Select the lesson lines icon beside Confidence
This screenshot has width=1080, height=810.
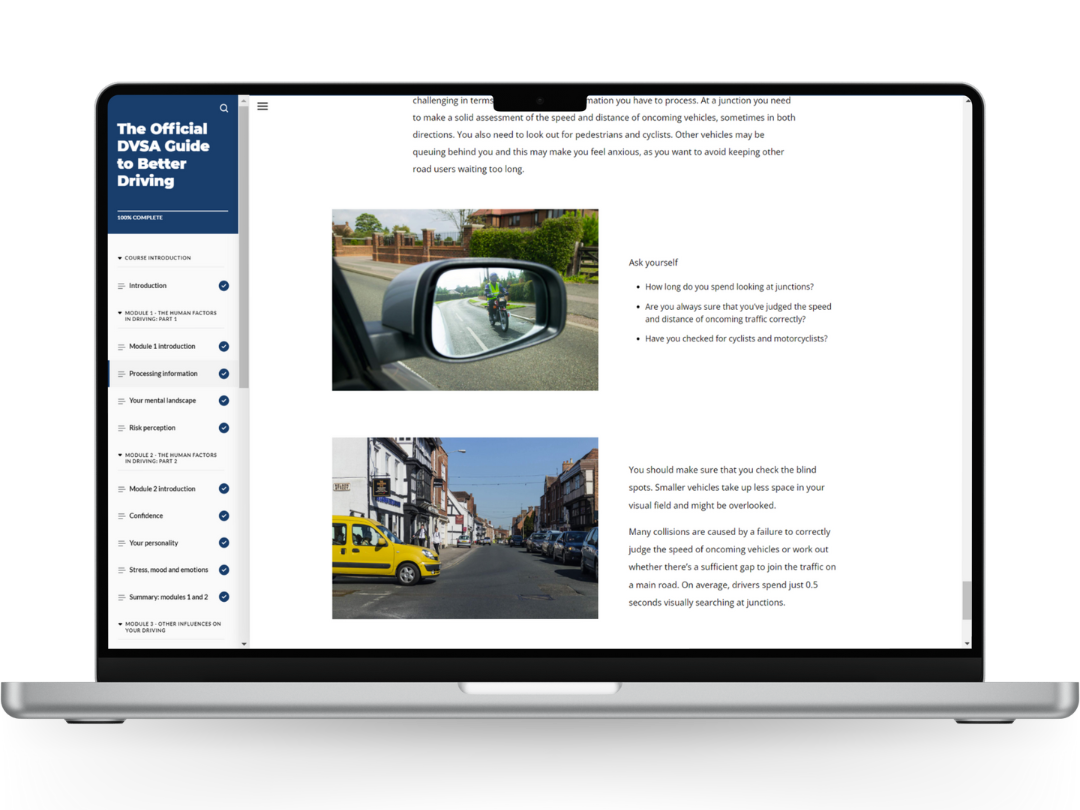point(121,515)
